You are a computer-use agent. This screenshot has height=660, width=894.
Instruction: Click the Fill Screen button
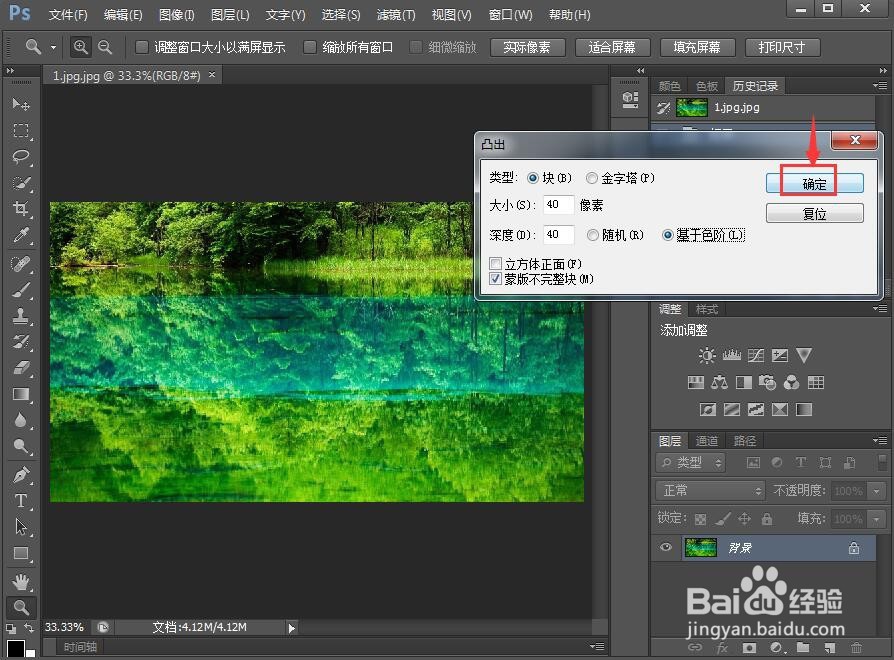point(697,47)
